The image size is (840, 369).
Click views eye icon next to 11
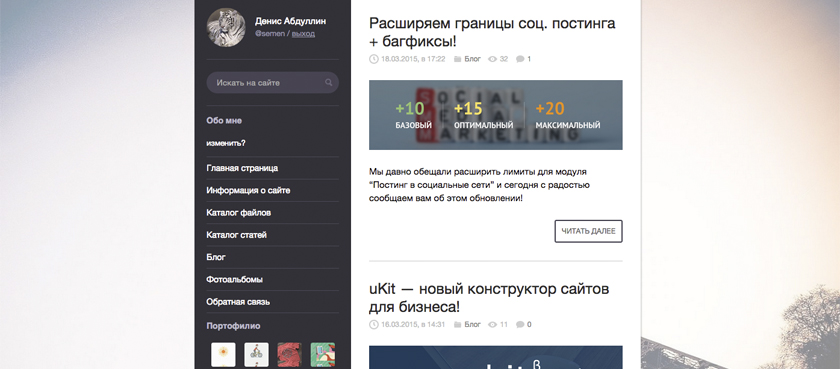(x=493, y=325)
